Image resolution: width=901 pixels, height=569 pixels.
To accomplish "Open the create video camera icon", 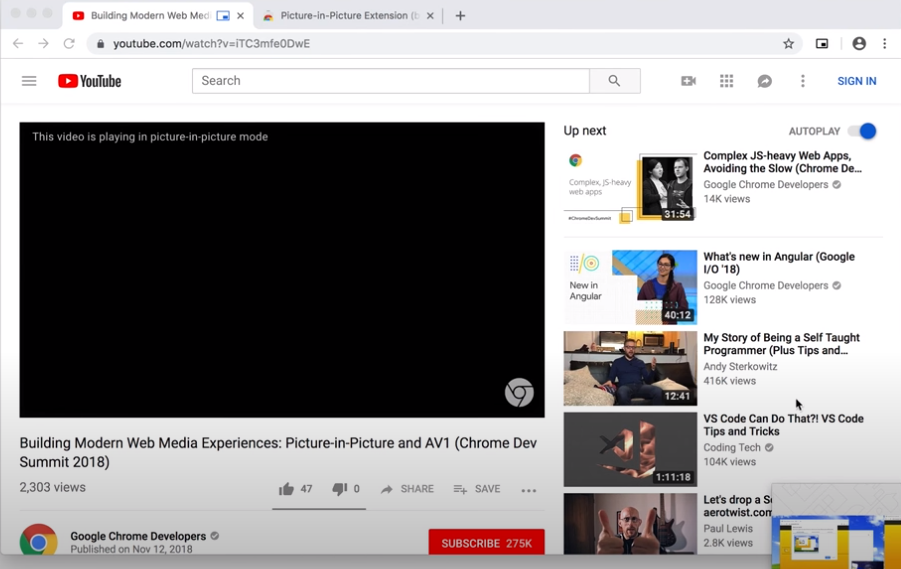I will tap(688, 81).
